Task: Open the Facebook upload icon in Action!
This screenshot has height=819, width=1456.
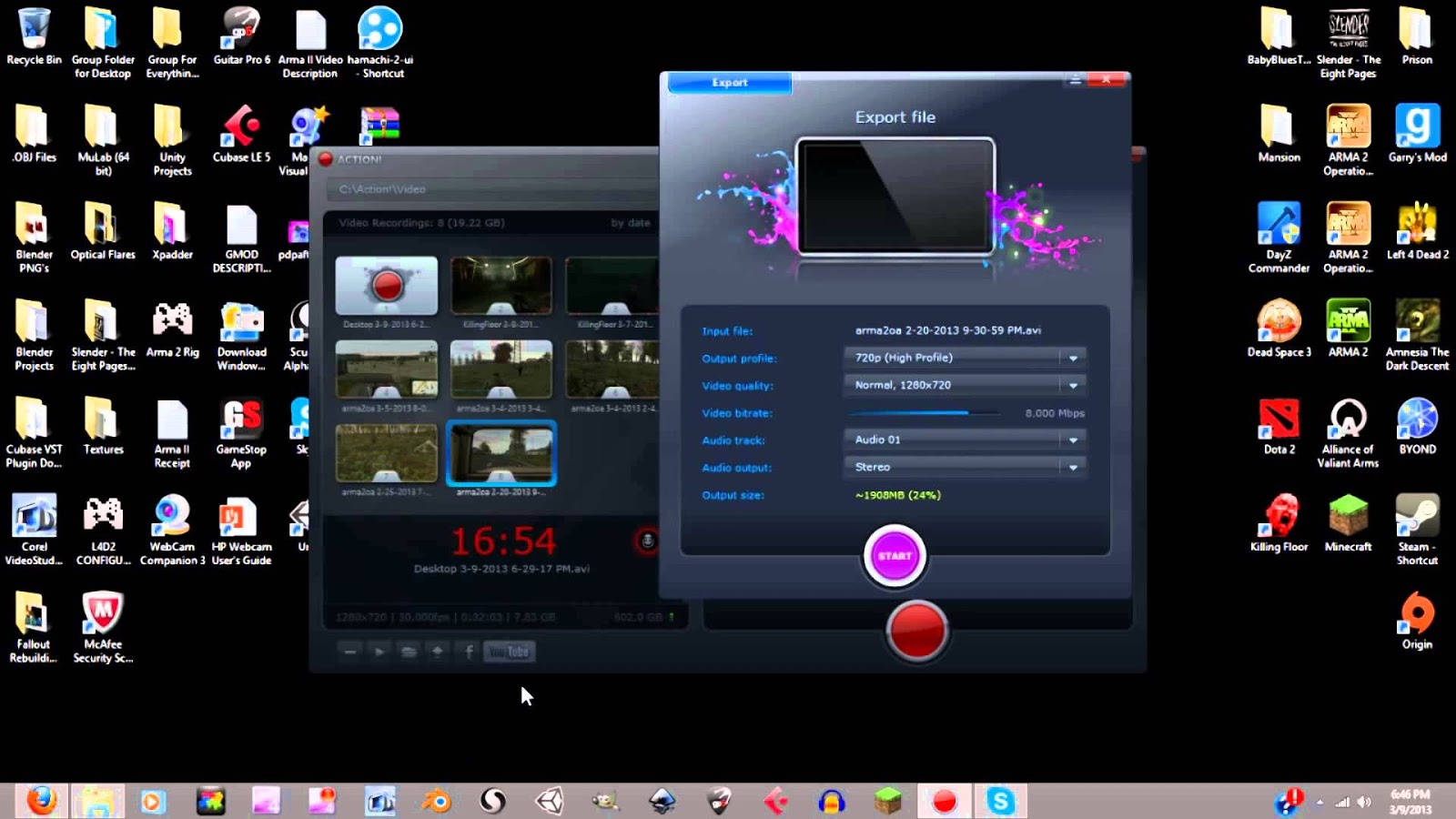Action: (469, 651)
